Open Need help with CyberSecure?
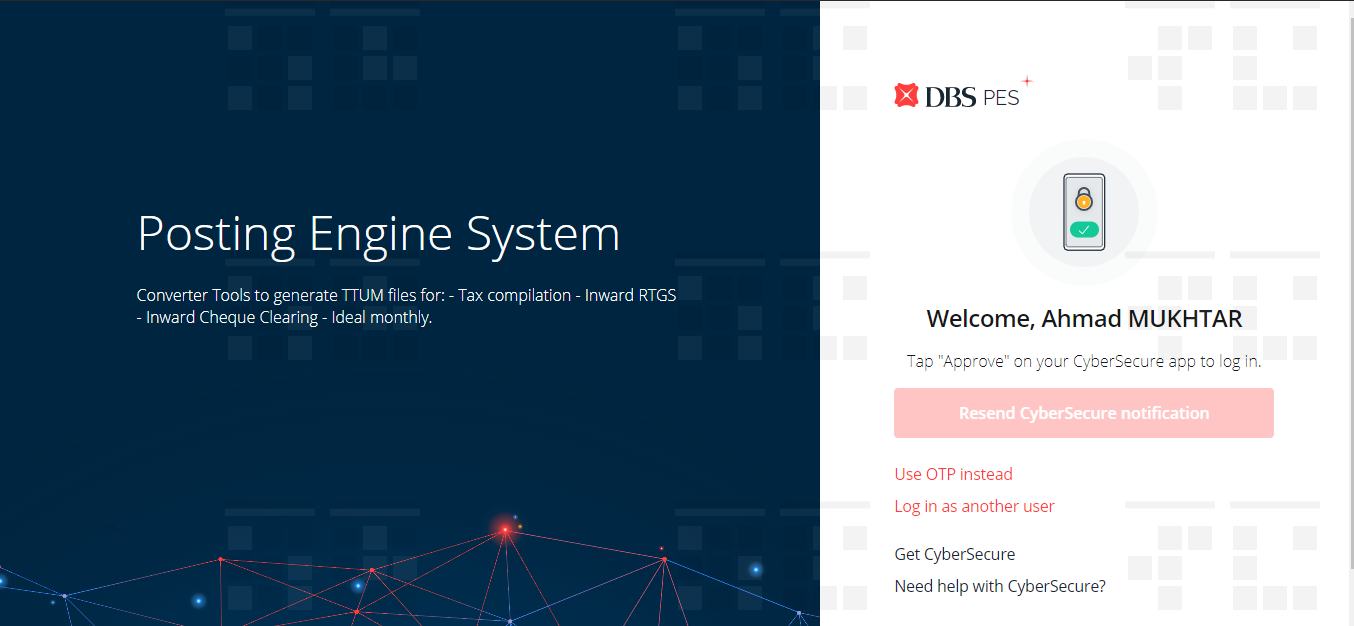This screenshot has height=626, width=1354. [x=1000, y=586]
